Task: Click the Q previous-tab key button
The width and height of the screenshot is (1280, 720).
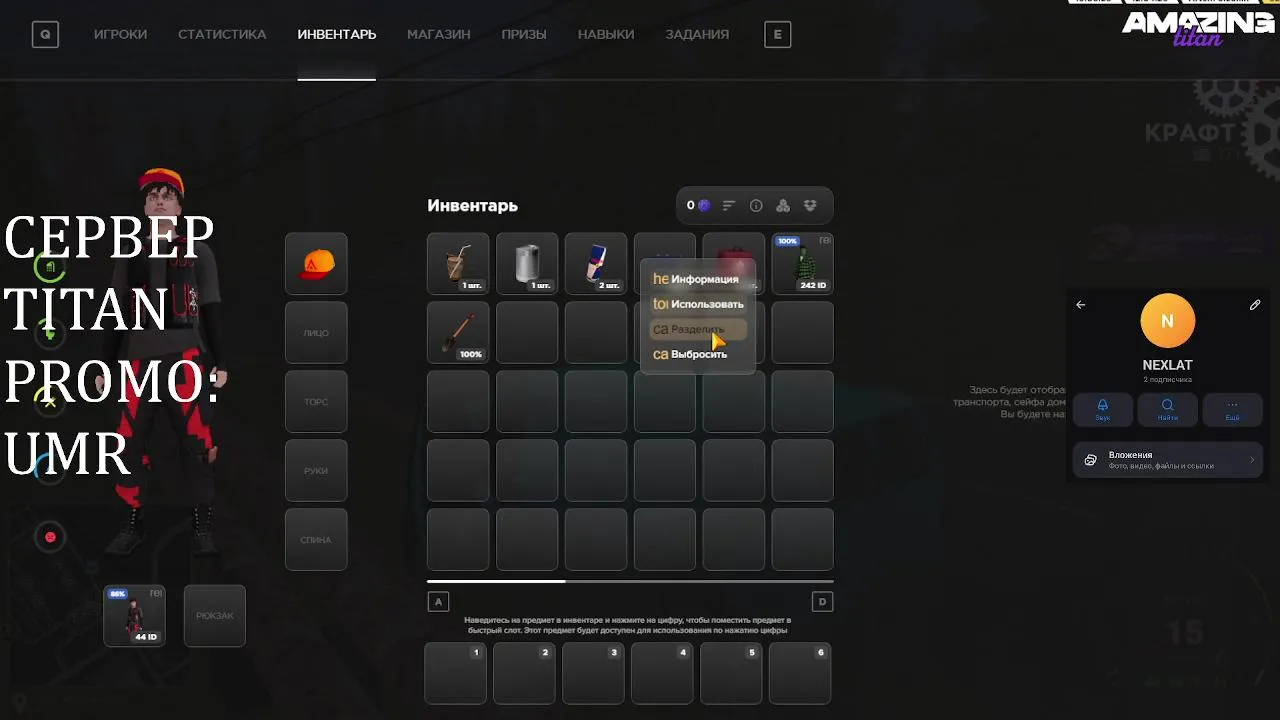Action: (x=45, y=35)
